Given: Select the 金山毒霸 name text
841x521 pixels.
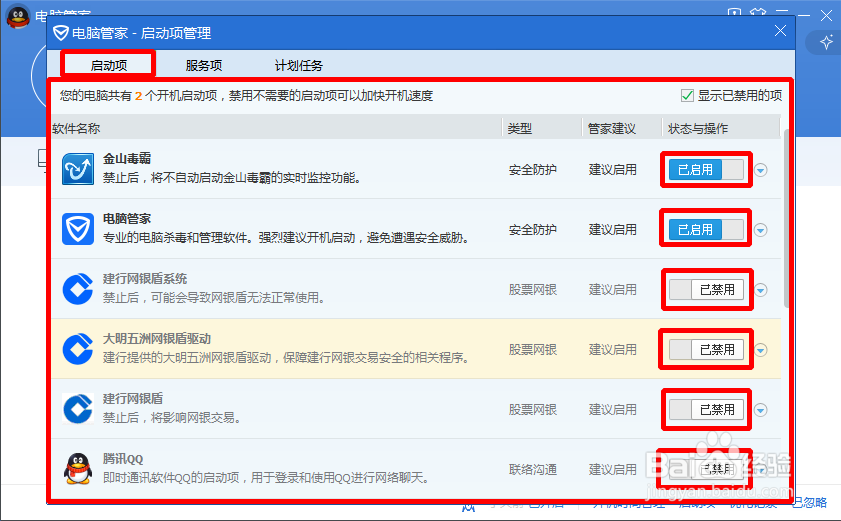Looking at the screenshot, I should [x=127, y=159].
